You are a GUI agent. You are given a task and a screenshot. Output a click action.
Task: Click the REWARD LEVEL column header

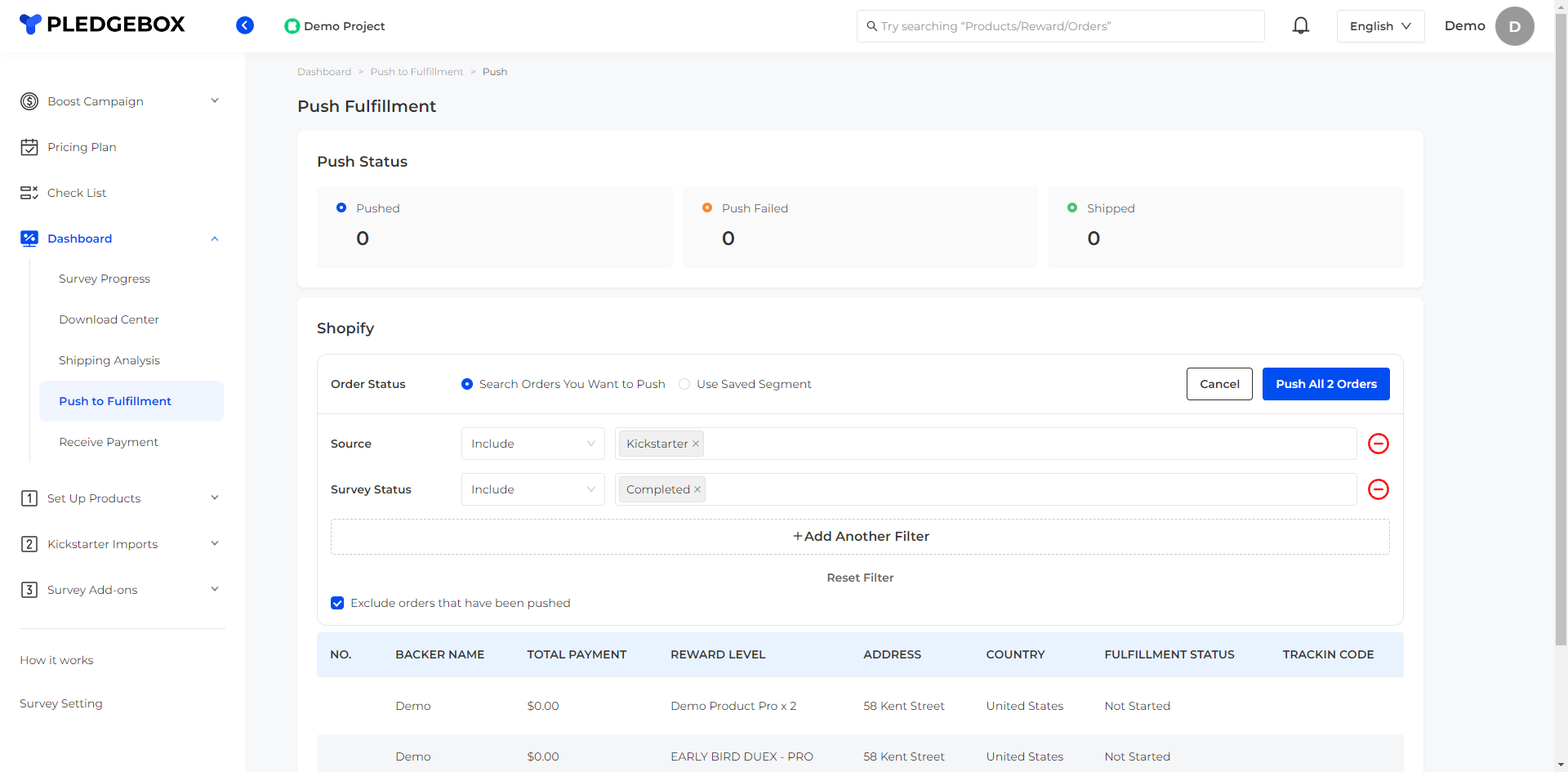(x=718, y=654)
